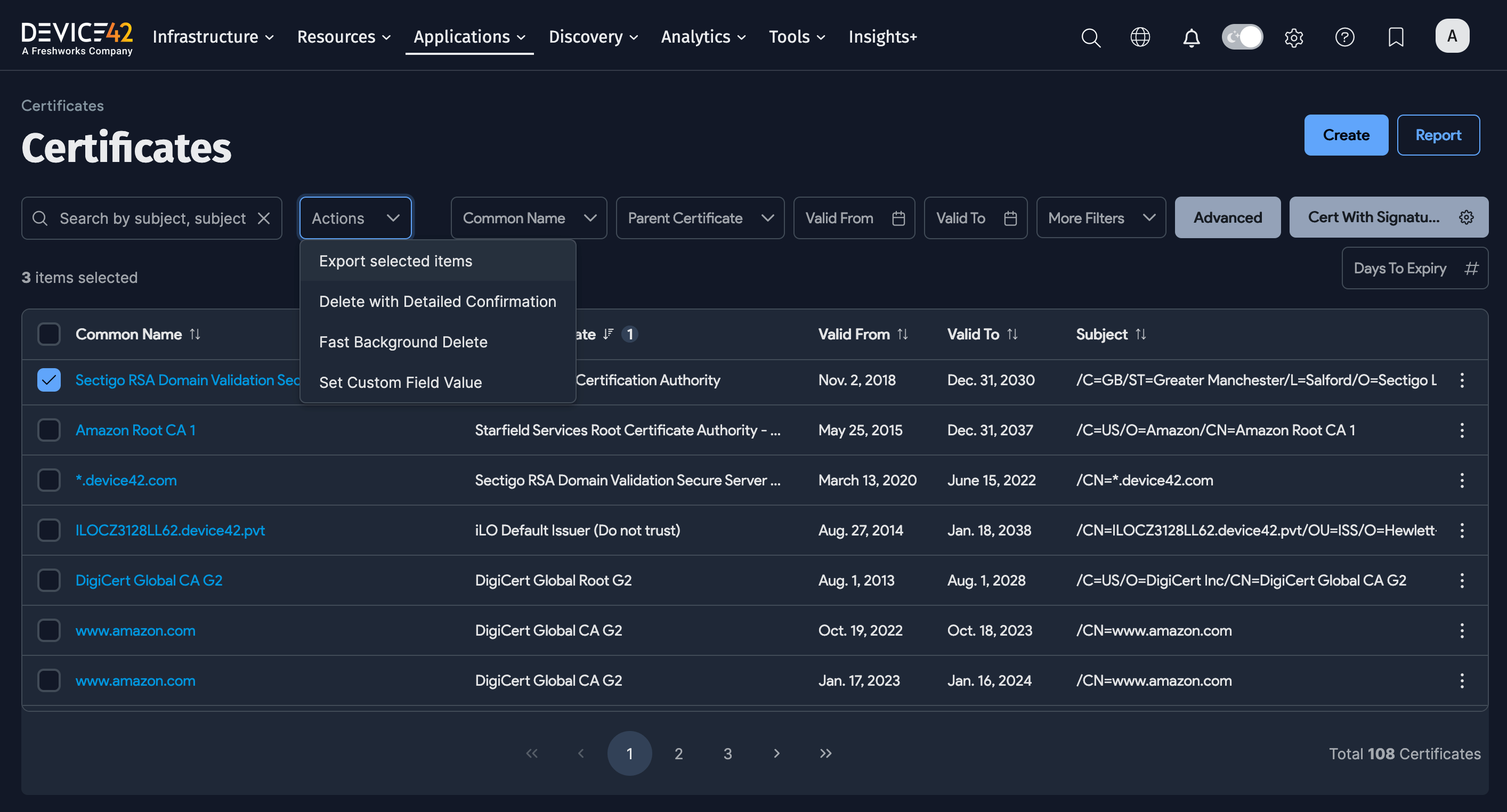Select Fast Background Delete option
Screen dimensions: 1507x812
(403, 342)
